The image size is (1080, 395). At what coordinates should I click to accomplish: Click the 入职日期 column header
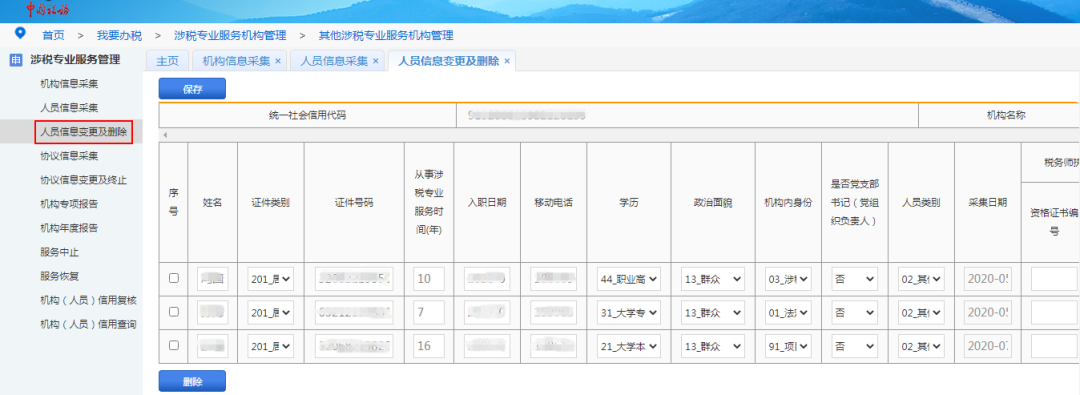click(488, 203)
